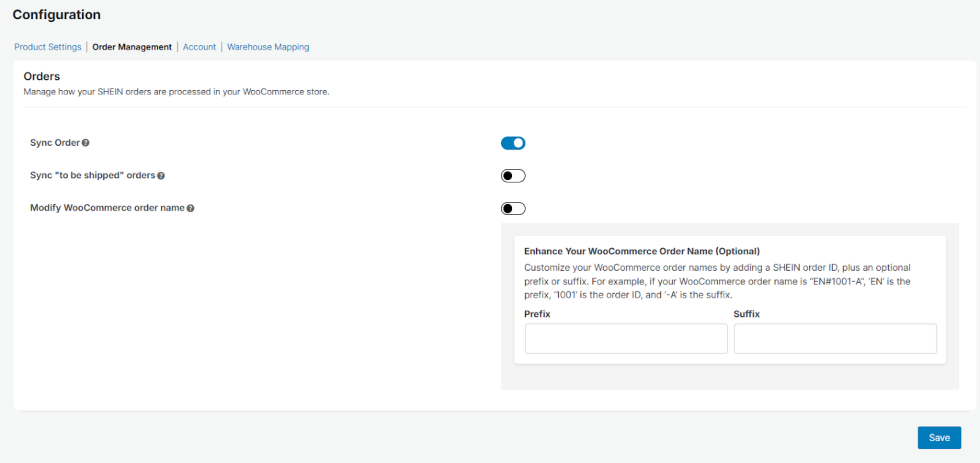Click the Save button

tap(939, 437)
